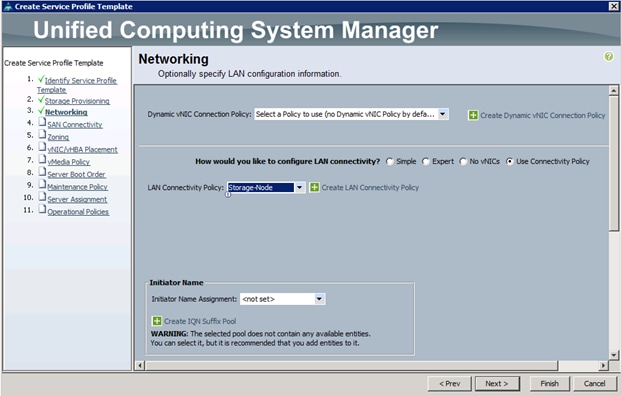Click the Storage-Node policy field

click(x=261, y=187)
